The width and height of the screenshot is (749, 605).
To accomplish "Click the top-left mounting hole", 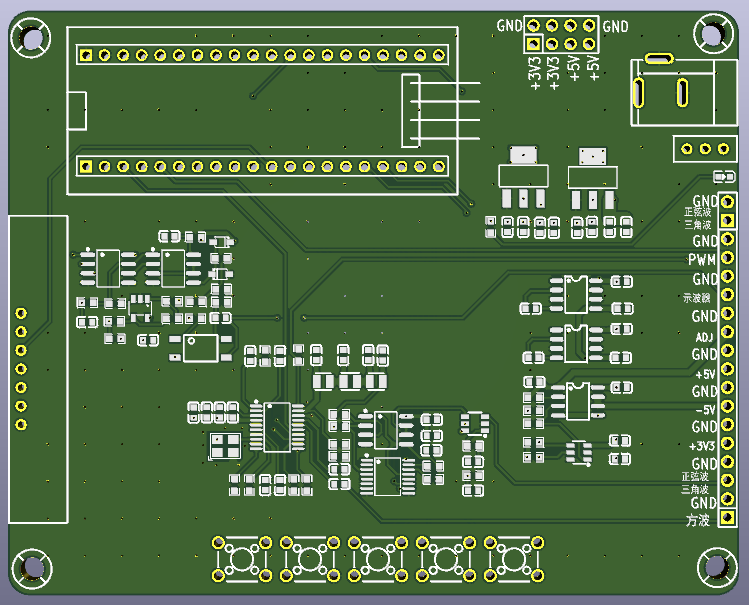I will point(31,38).
